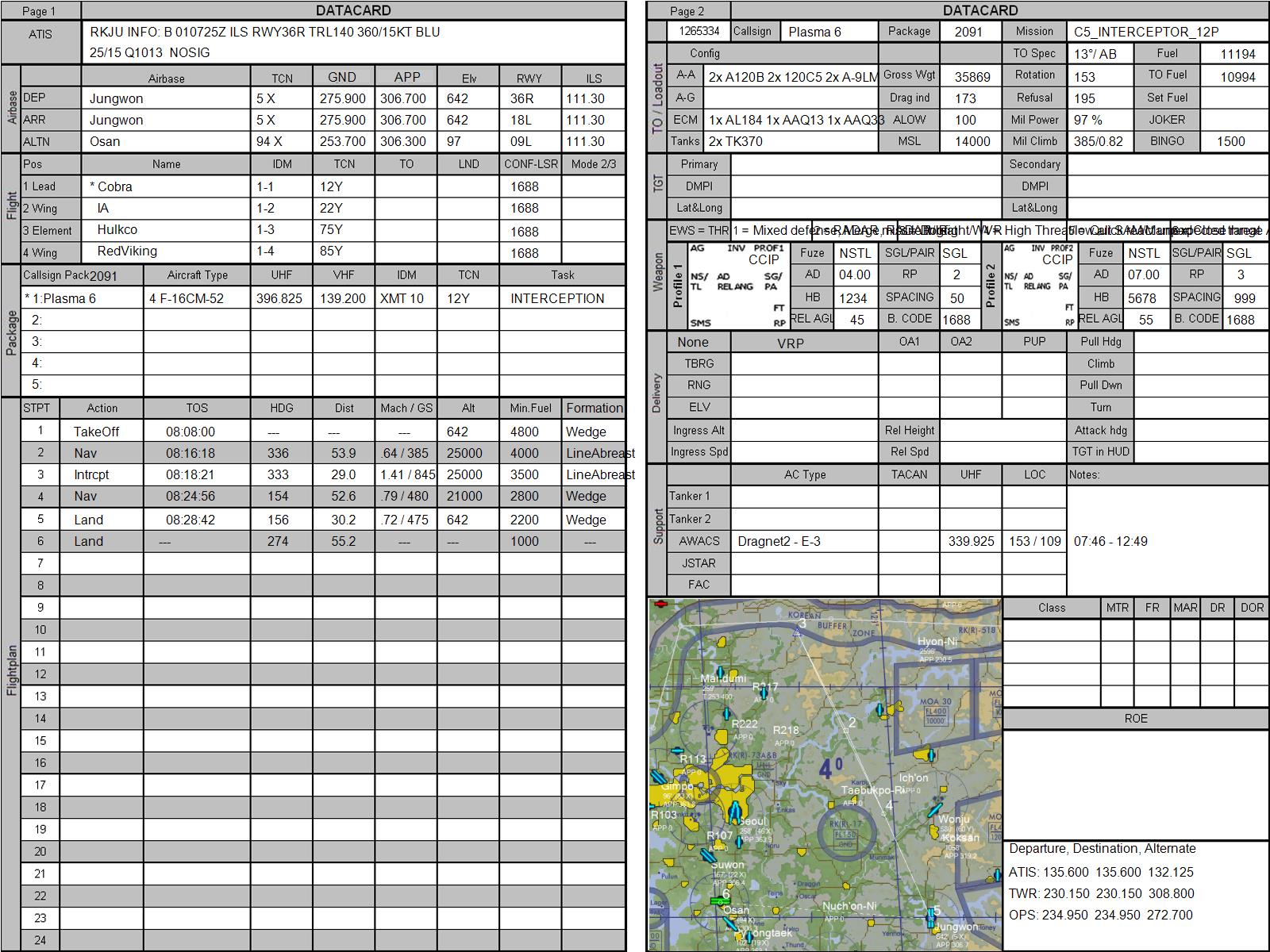Image resolution: width=1270 pixels, height=952 pixels.
Task: Click waypoint 4 circle marker on route
Action: (x=883, y=812)
